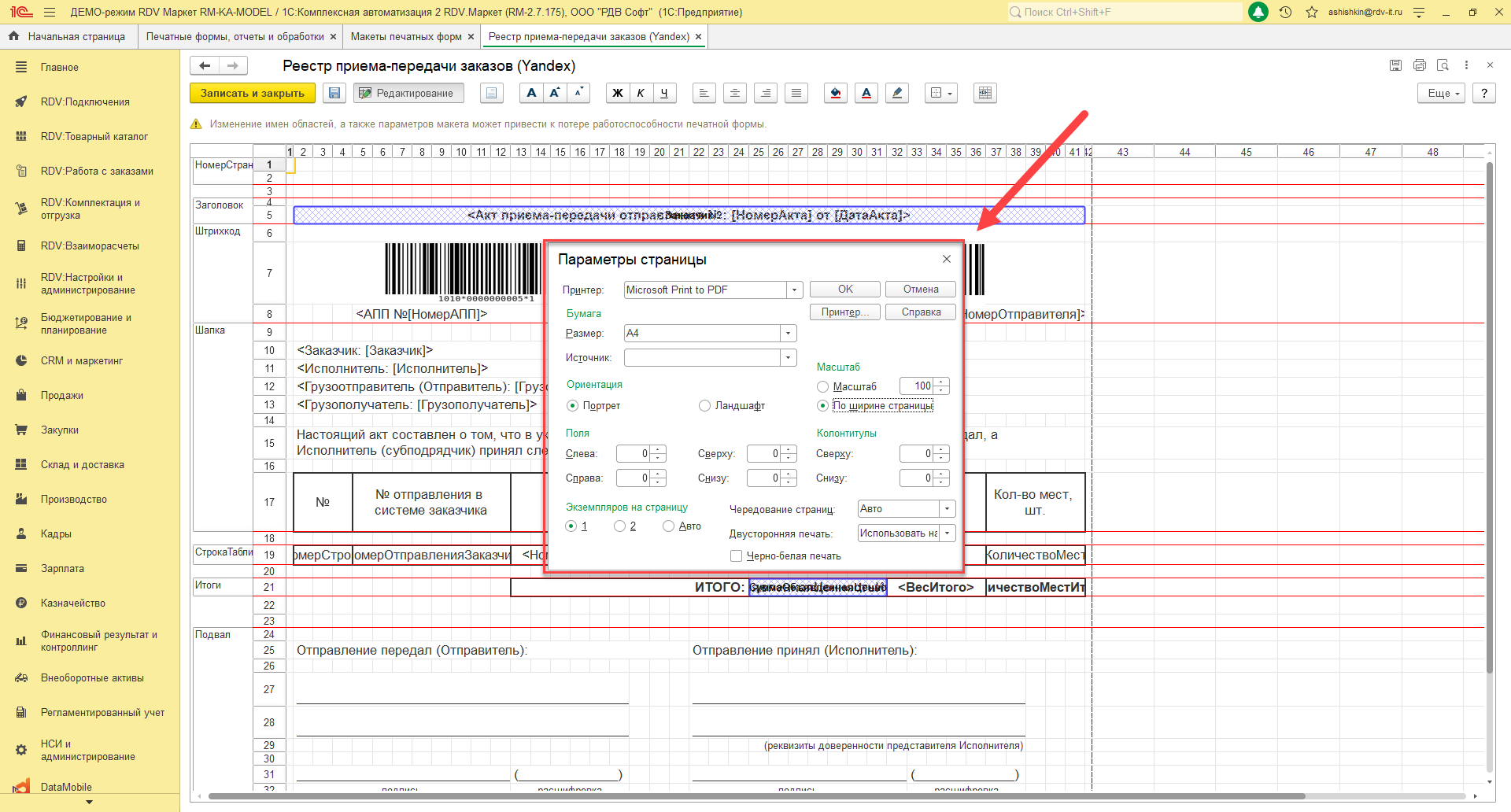
Task: Pick the cell background fill color tool
Action: [836, 93]
